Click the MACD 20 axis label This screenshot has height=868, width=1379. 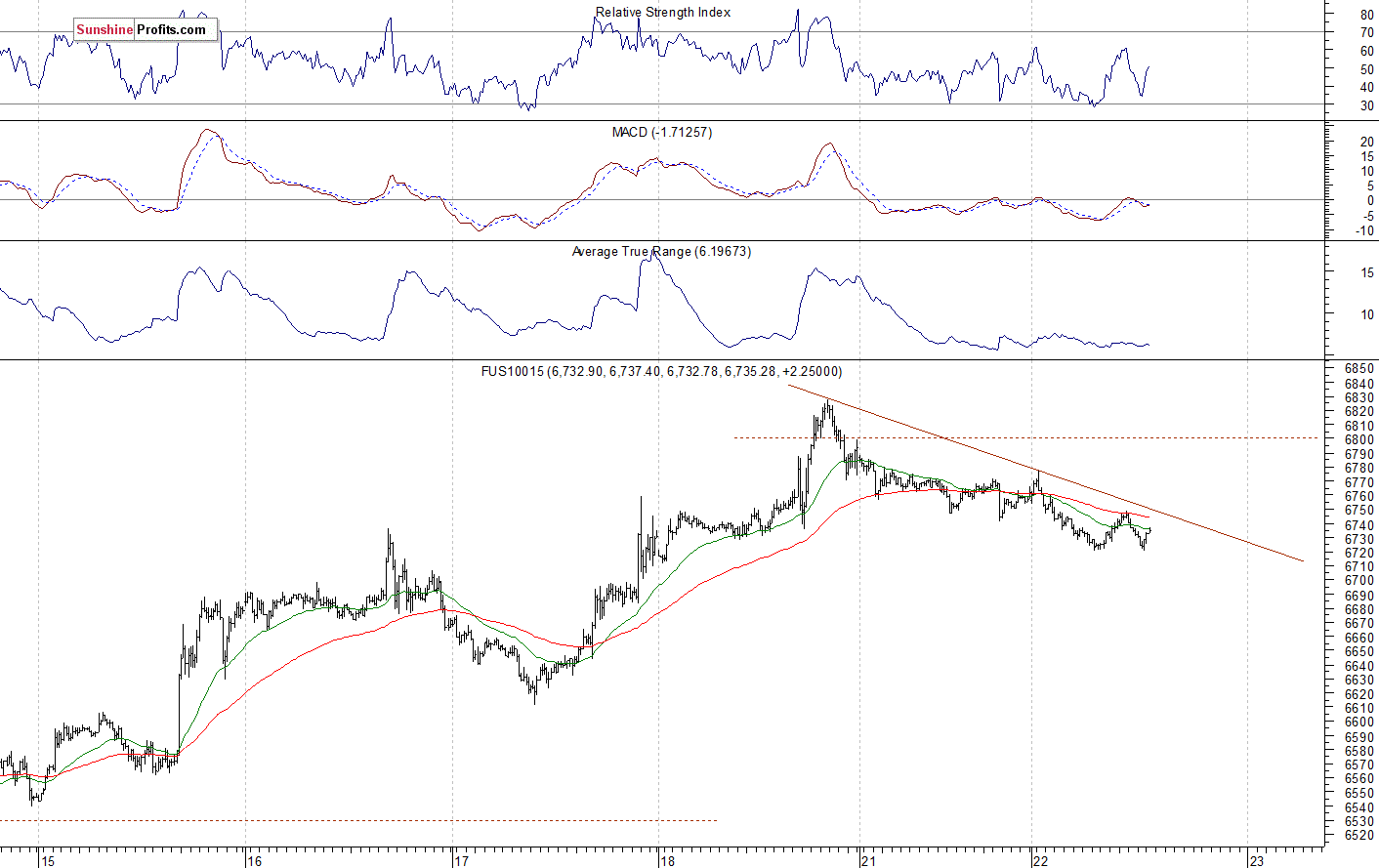pos(1367,143)
